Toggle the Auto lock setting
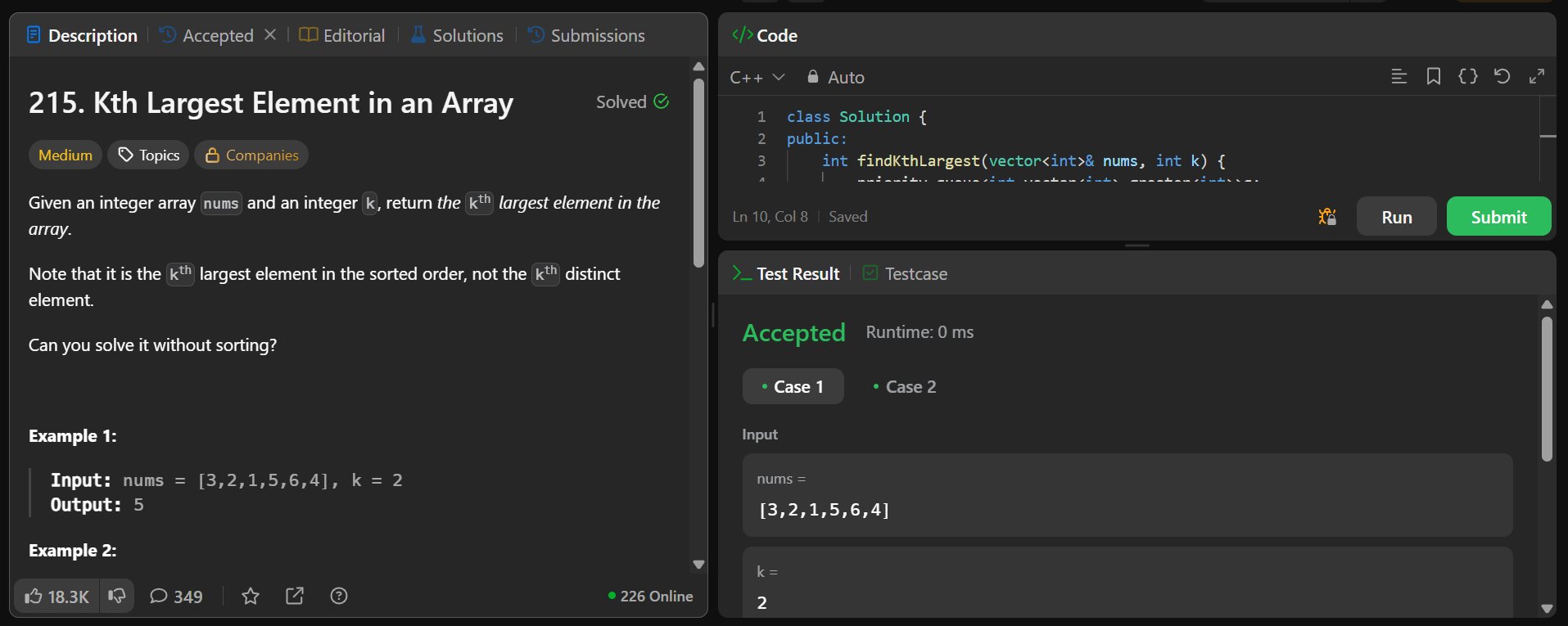 coord(836,77)
